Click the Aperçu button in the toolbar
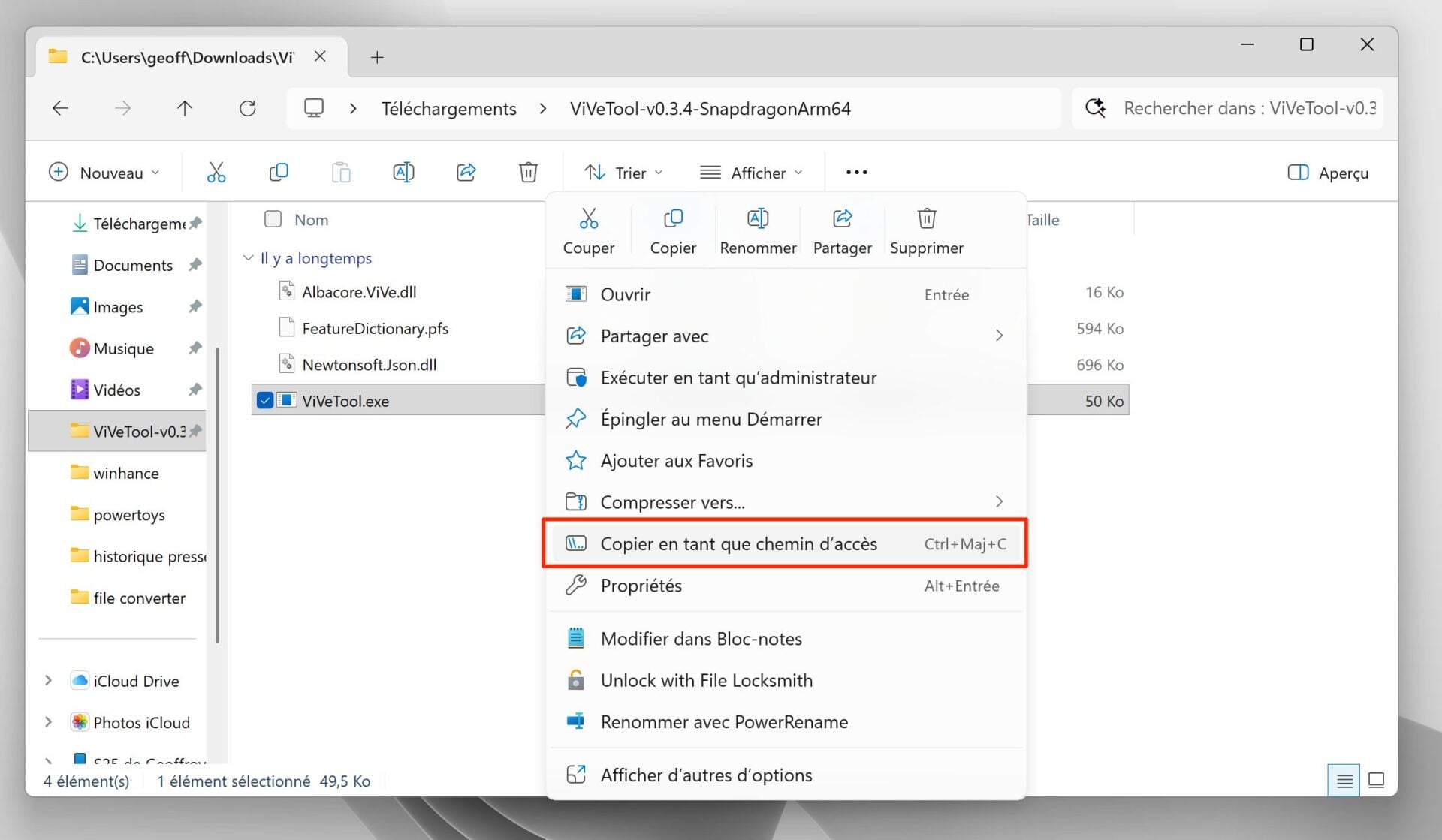This screenshot has height=840, width=1442. coord(1327,172)
